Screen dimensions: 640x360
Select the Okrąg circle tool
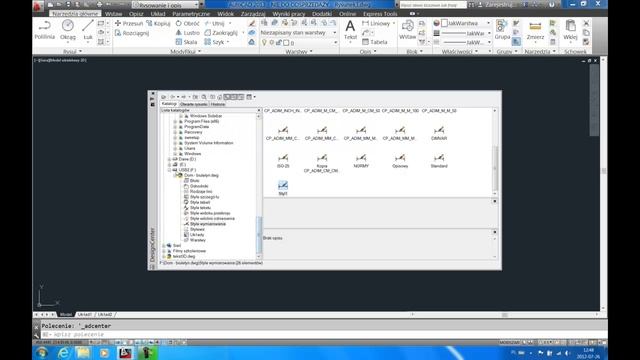68,30
